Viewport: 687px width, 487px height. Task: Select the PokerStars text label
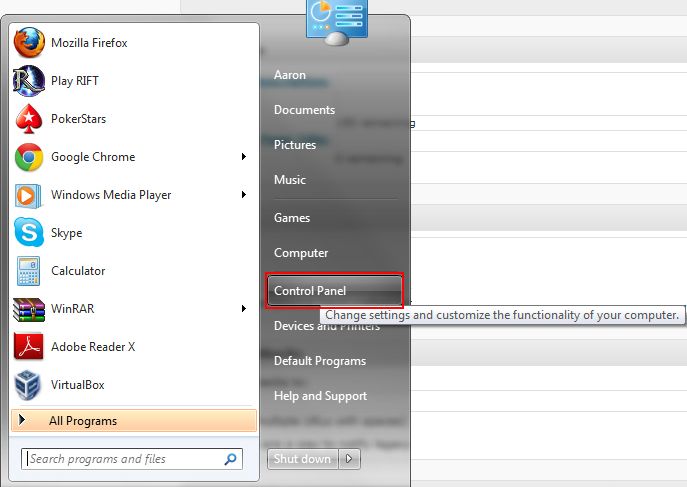(x=78, y=119)
